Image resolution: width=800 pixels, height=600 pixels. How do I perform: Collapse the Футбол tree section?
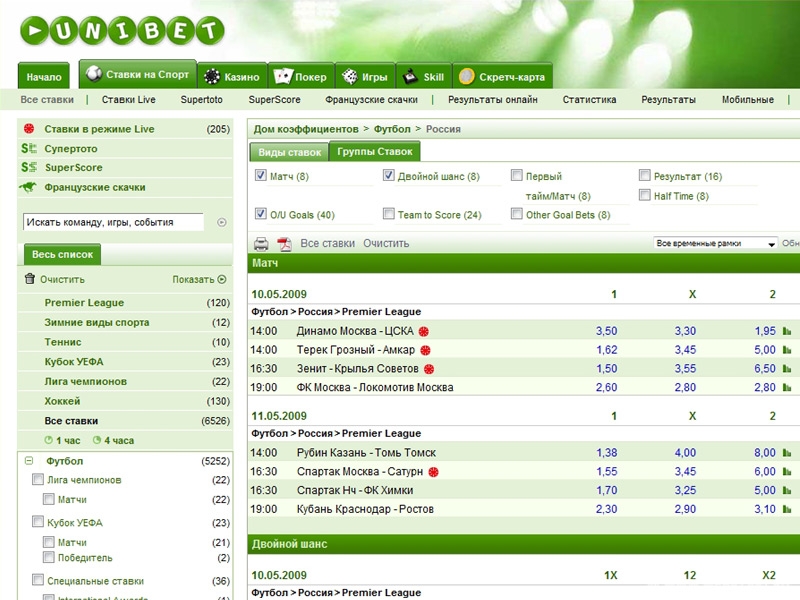coord(29,461)
